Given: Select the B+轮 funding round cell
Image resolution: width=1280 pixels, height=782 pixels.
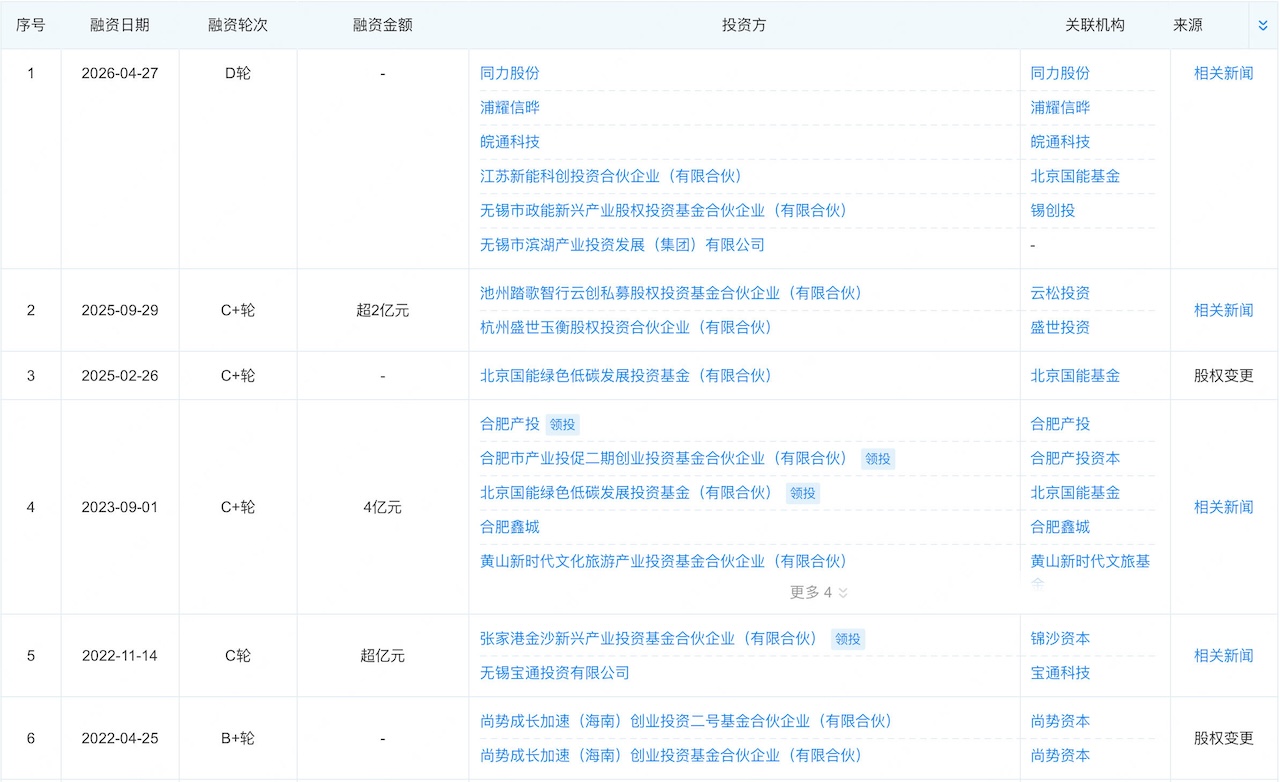Looking at the screenshot, I should pyautogui.click(x=238, y=738).
